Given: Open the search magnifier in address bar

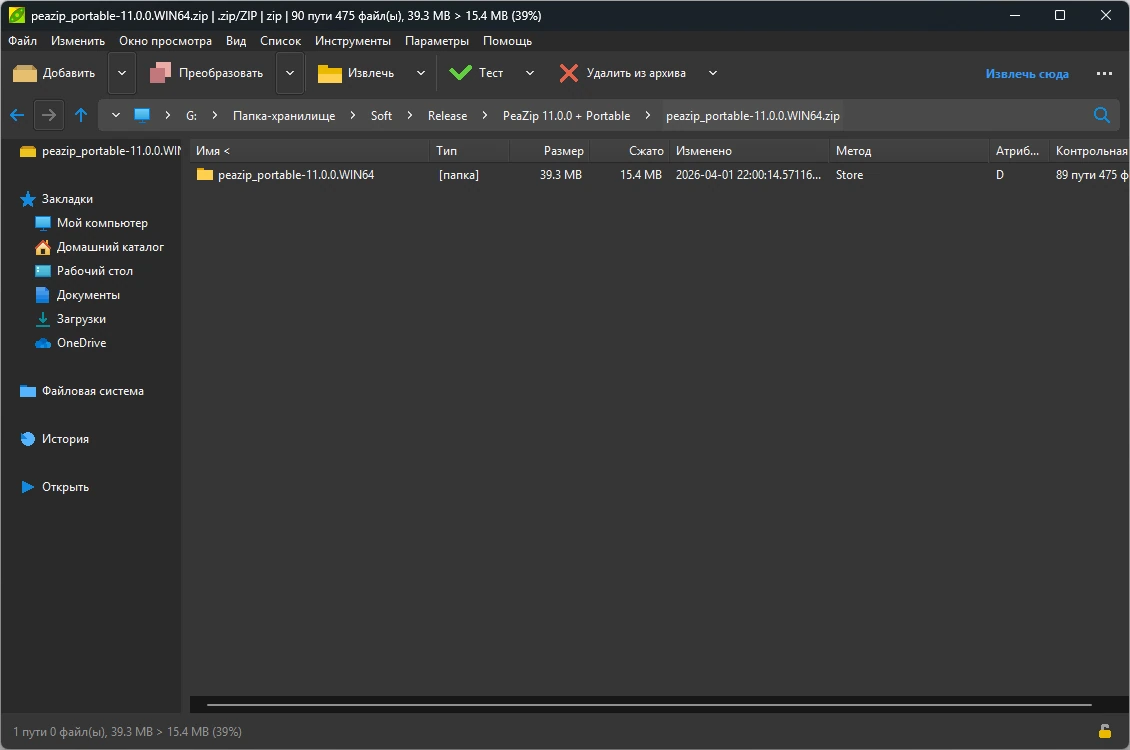Looking at the screenshot, I should (1102, 115).
